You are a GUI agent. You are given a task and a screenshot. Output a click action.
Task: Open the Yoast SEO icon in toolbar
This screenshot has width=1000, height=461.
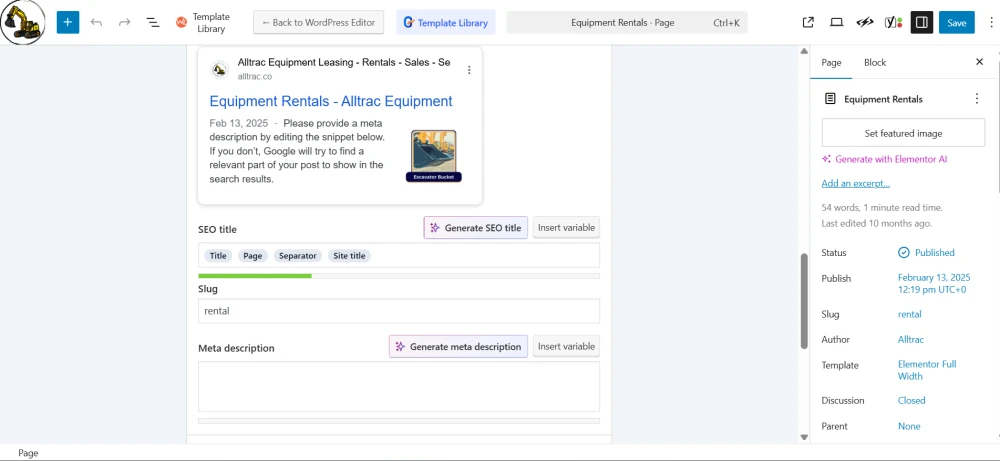893,22
